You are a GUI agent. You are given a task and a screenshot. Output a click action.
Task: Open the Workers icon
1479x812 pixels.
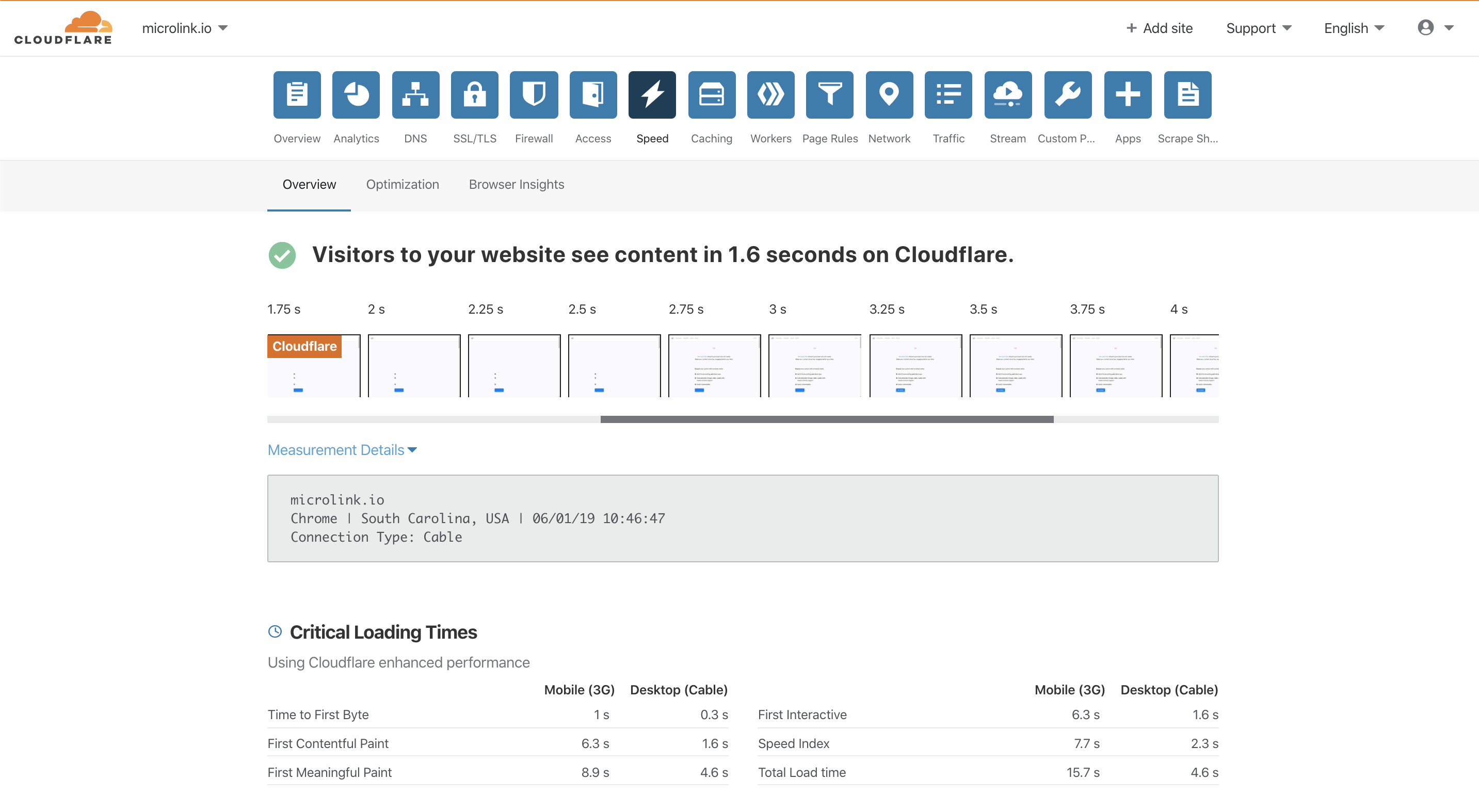(x=770, y=95)
